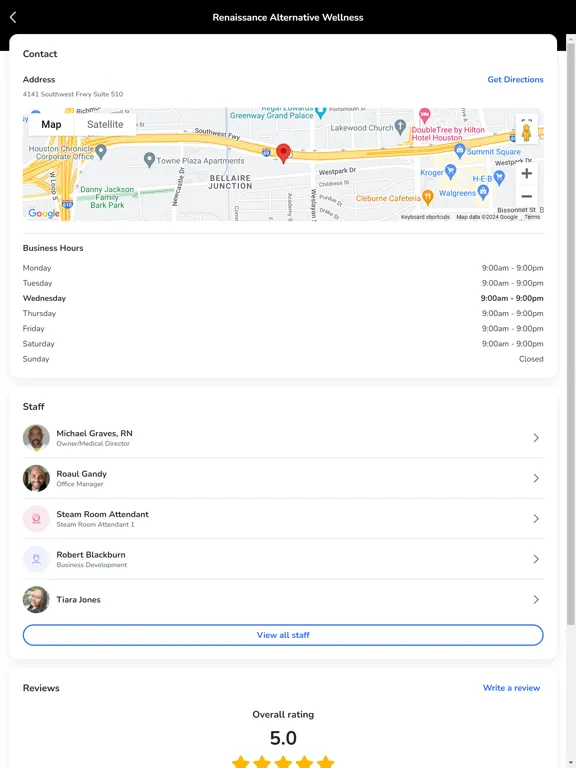
Task: Click Office Manager subtitle
Action: pos(80,484)
